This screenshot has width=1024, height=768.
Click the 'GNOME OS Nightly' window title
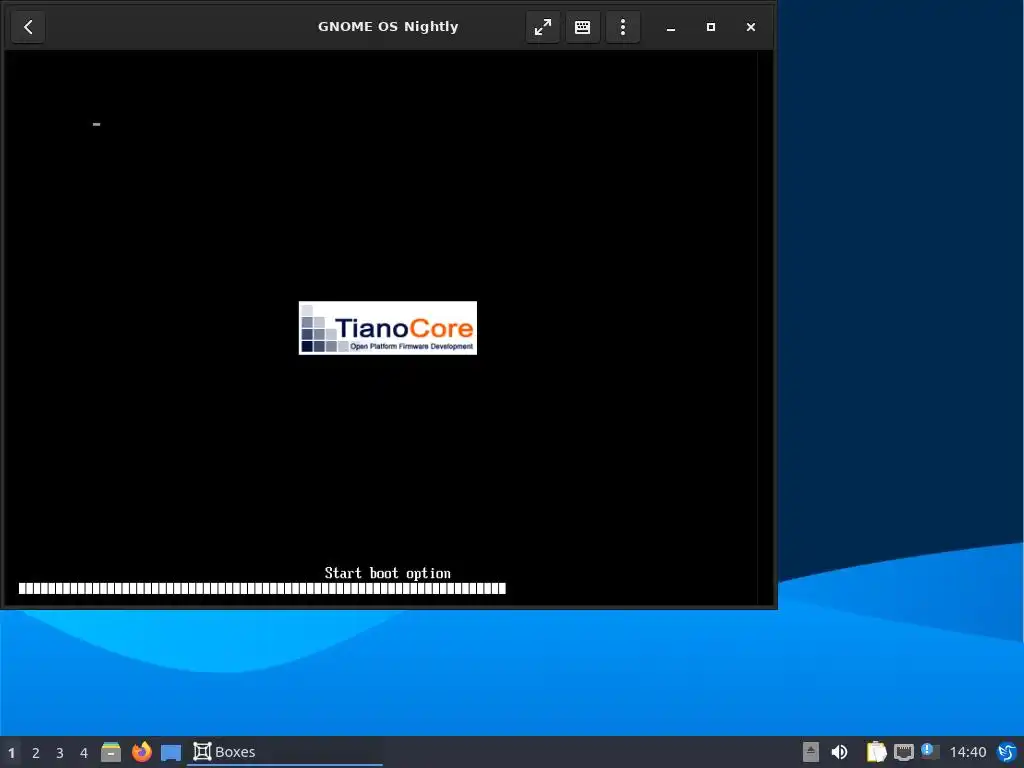[388, 27]
